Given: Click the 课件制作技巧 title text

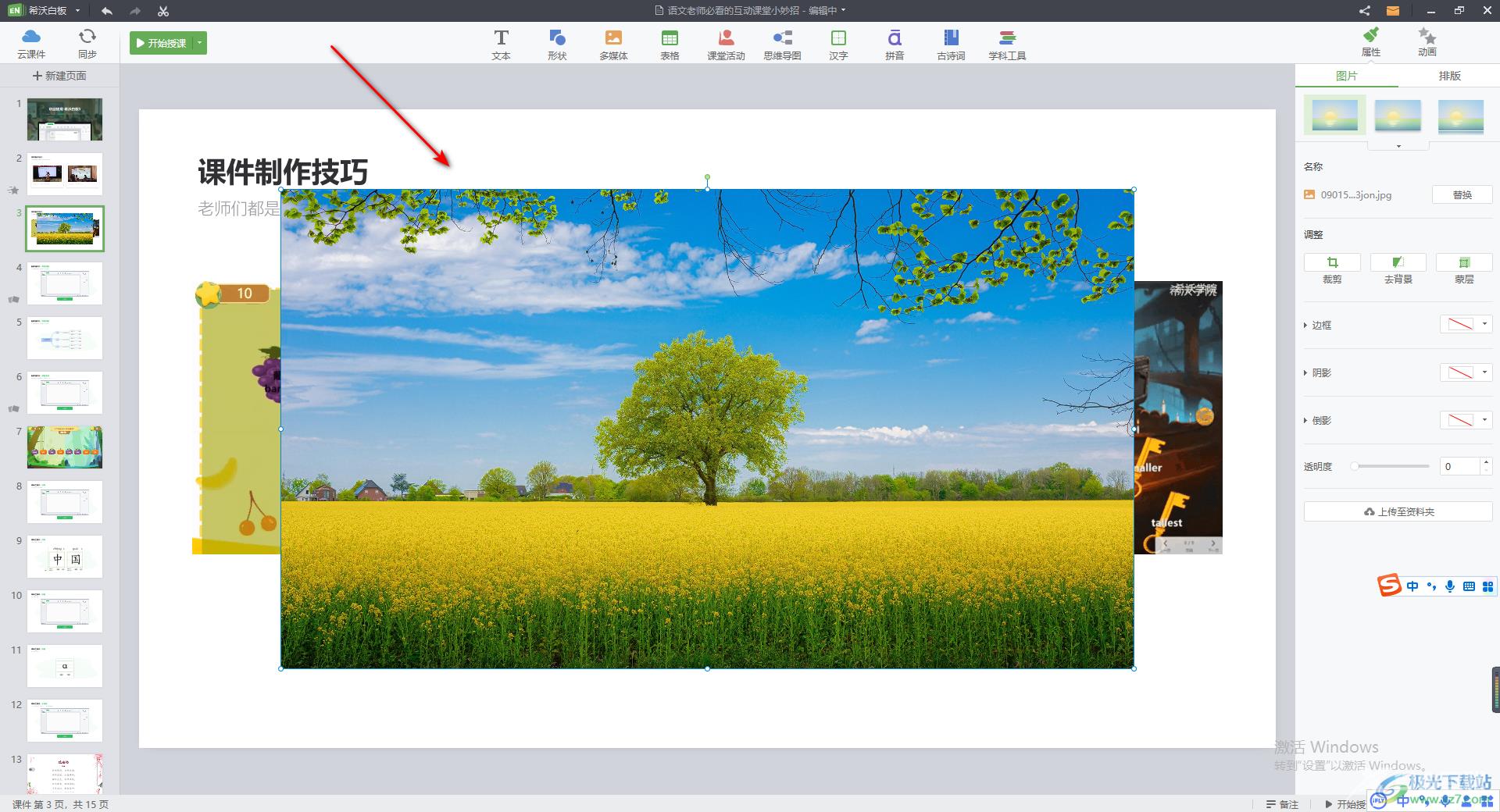Looking at the screenshot, I should pos(283,172).
